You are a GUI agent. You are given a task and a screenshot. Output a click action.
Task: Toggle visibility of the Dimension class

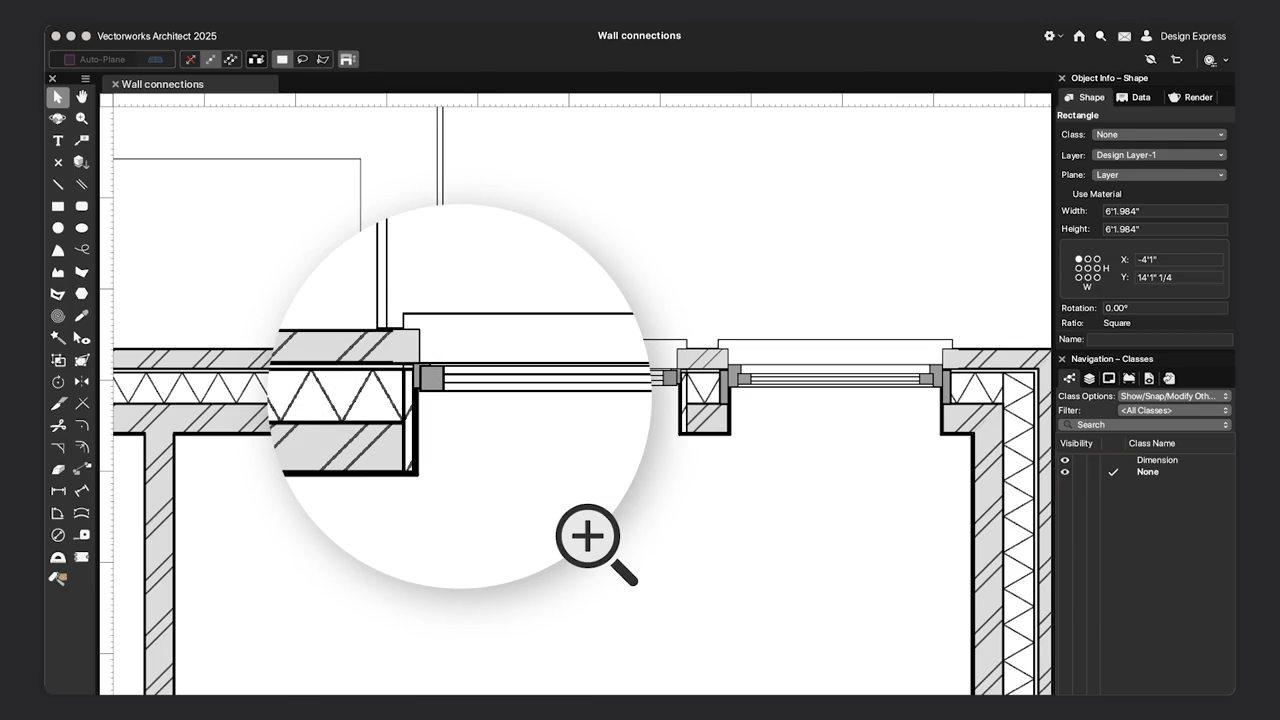point(1064,460)
